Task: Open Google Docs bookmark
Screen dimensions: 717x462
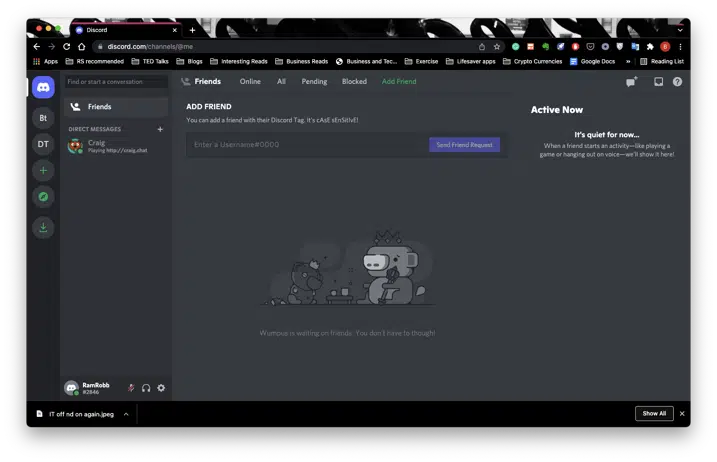Action: click(x=592, y=61)
